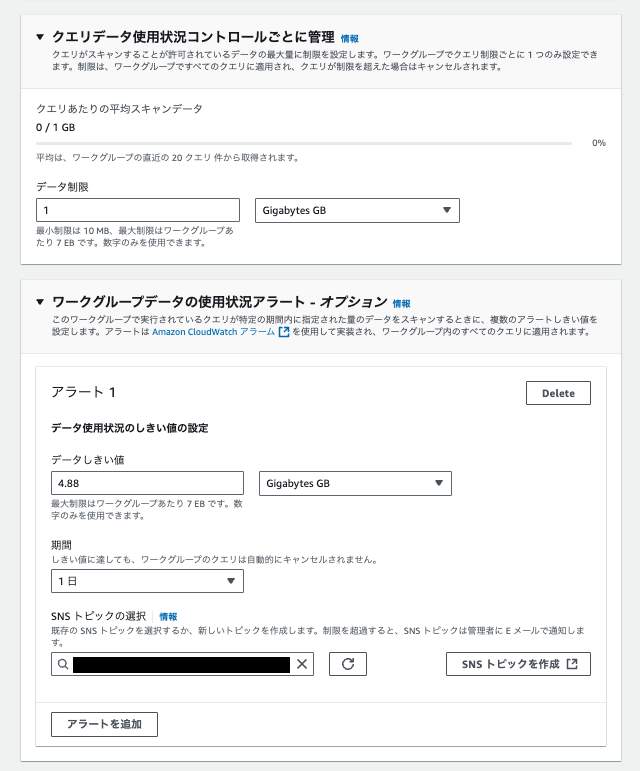Open 情報 link beside クエリデータ使用状況コントロール heading
The height and width of the screenshot is (771, 640).
(x=349, y=38)
